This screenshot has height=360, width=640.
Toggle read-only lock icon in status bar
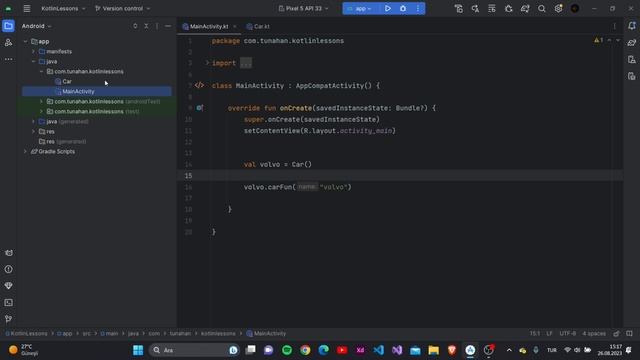point(616,333)
